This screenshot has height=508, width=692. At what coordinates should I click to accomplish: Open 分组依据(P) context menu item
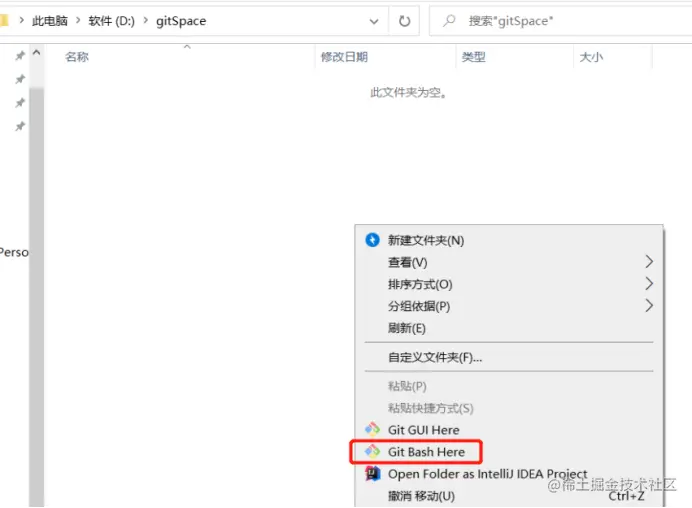(509, 306)
